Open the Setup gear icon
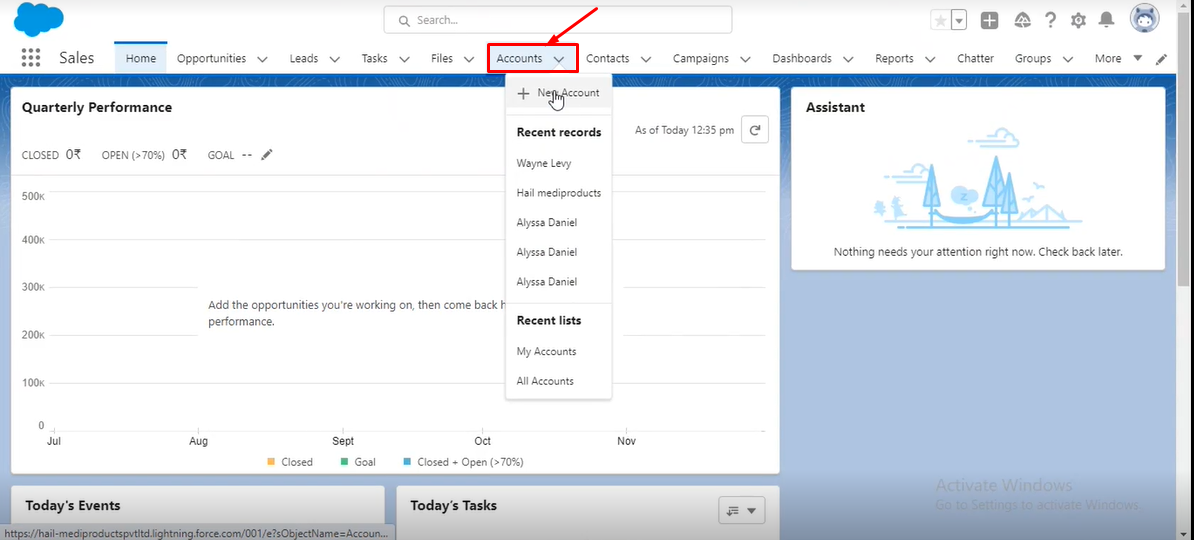The image size is (1194, 540). tap(1078, 21)
